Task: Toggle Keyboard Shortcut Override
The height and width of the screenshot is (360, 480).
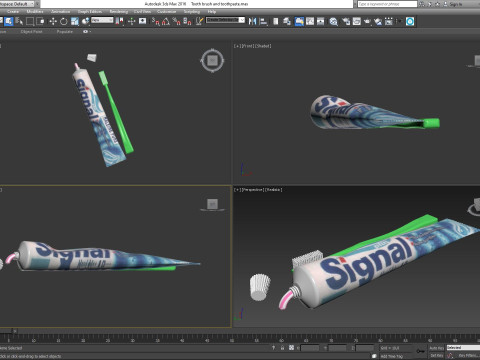Action: [x=142, y=21]
